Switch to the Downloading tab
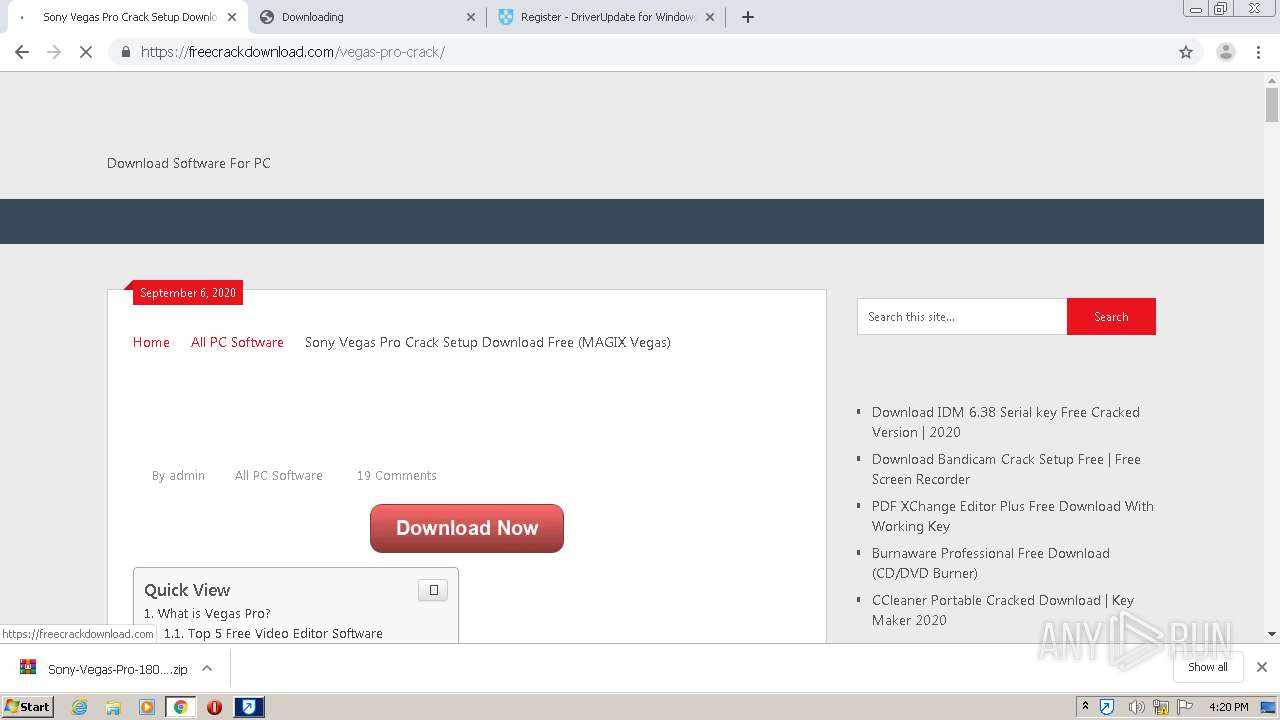The image size is (1280, 720). (367, 17)
